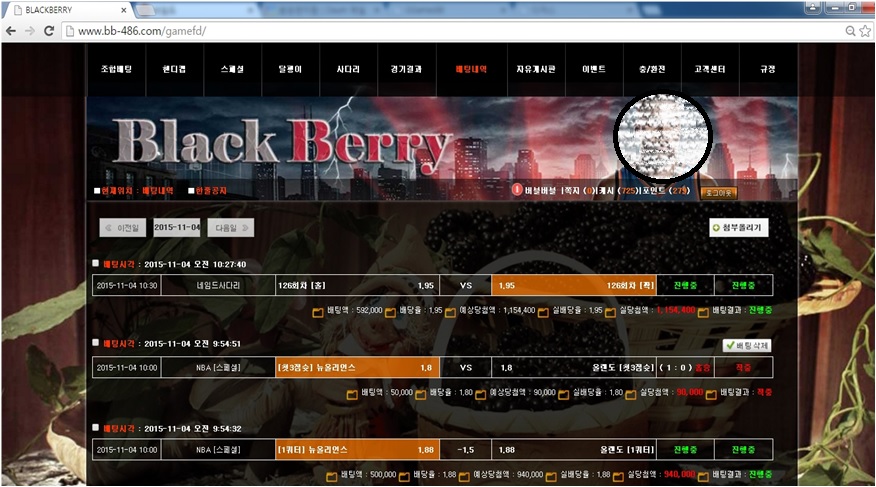876x487 pixels.
Task: Click the orange 126회차 [짝] selection
Action: 574,285
